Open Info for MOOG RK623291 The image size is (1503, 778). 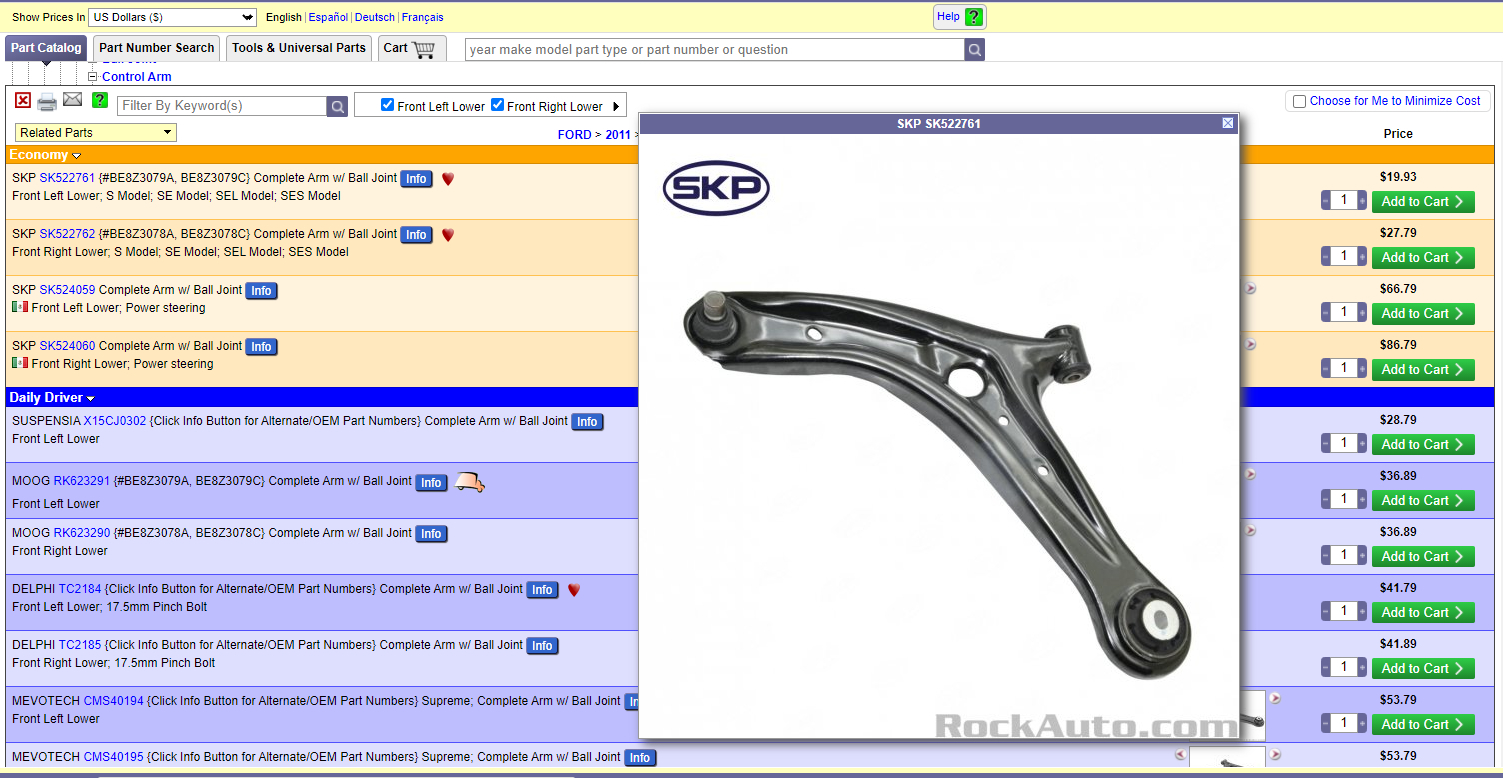[x=431, y=483]
